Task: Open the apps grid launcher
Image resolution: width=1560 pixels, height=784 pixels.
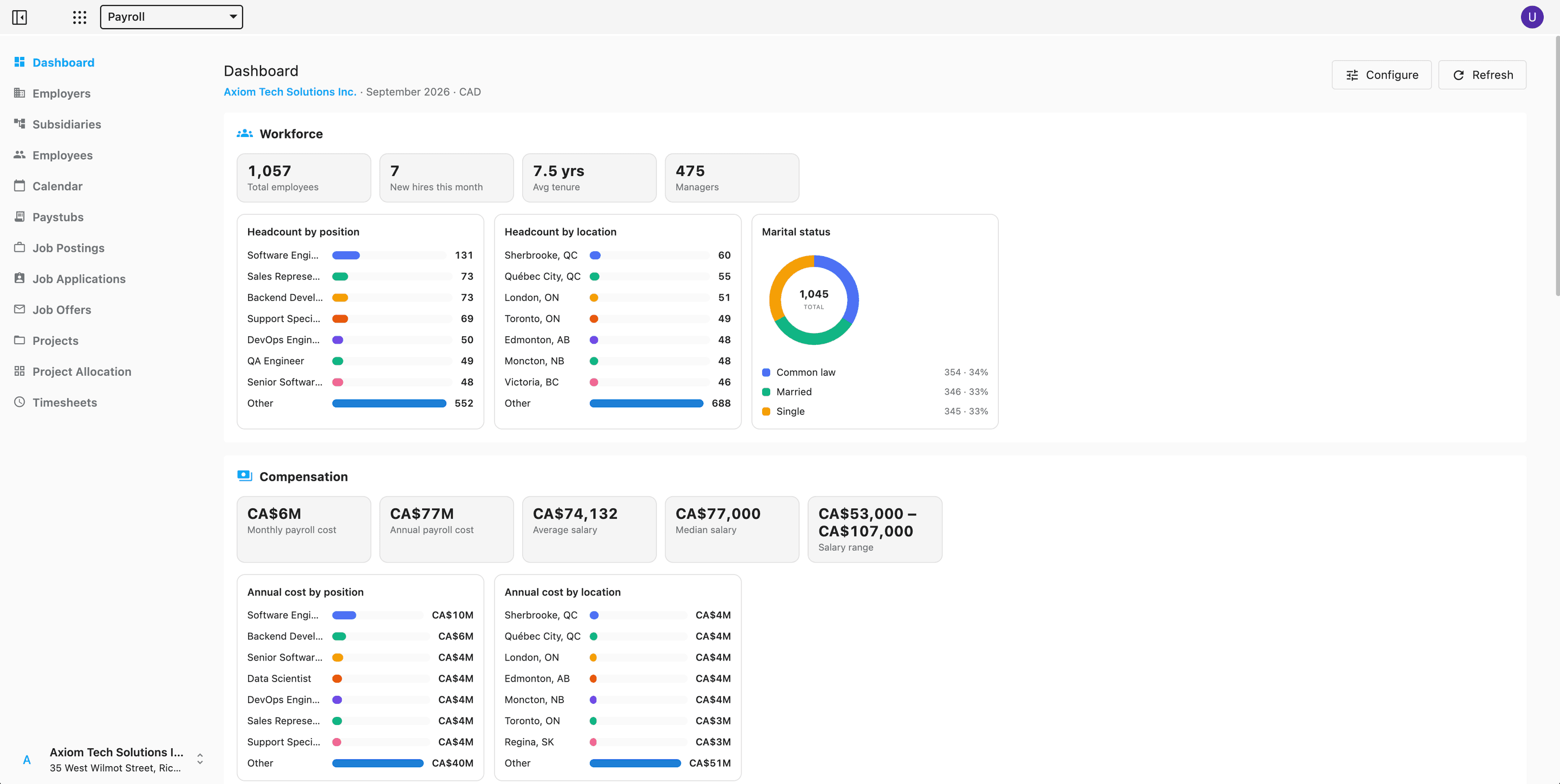Action: click(79, 17)
